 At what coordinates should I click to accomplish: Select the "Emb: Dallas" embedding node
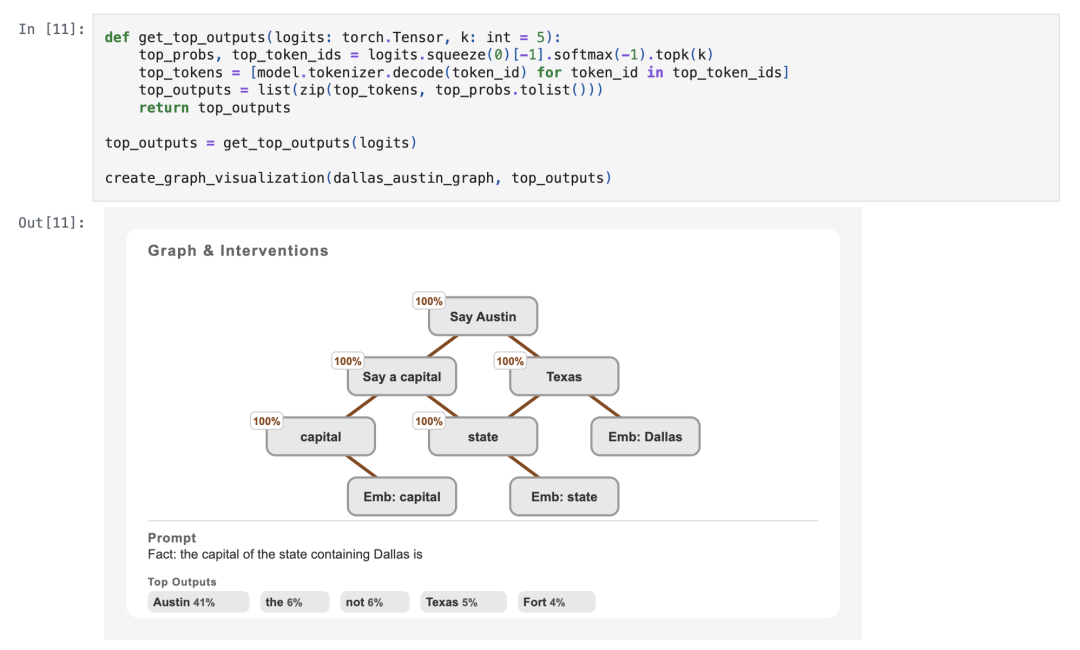pos(645,437)
